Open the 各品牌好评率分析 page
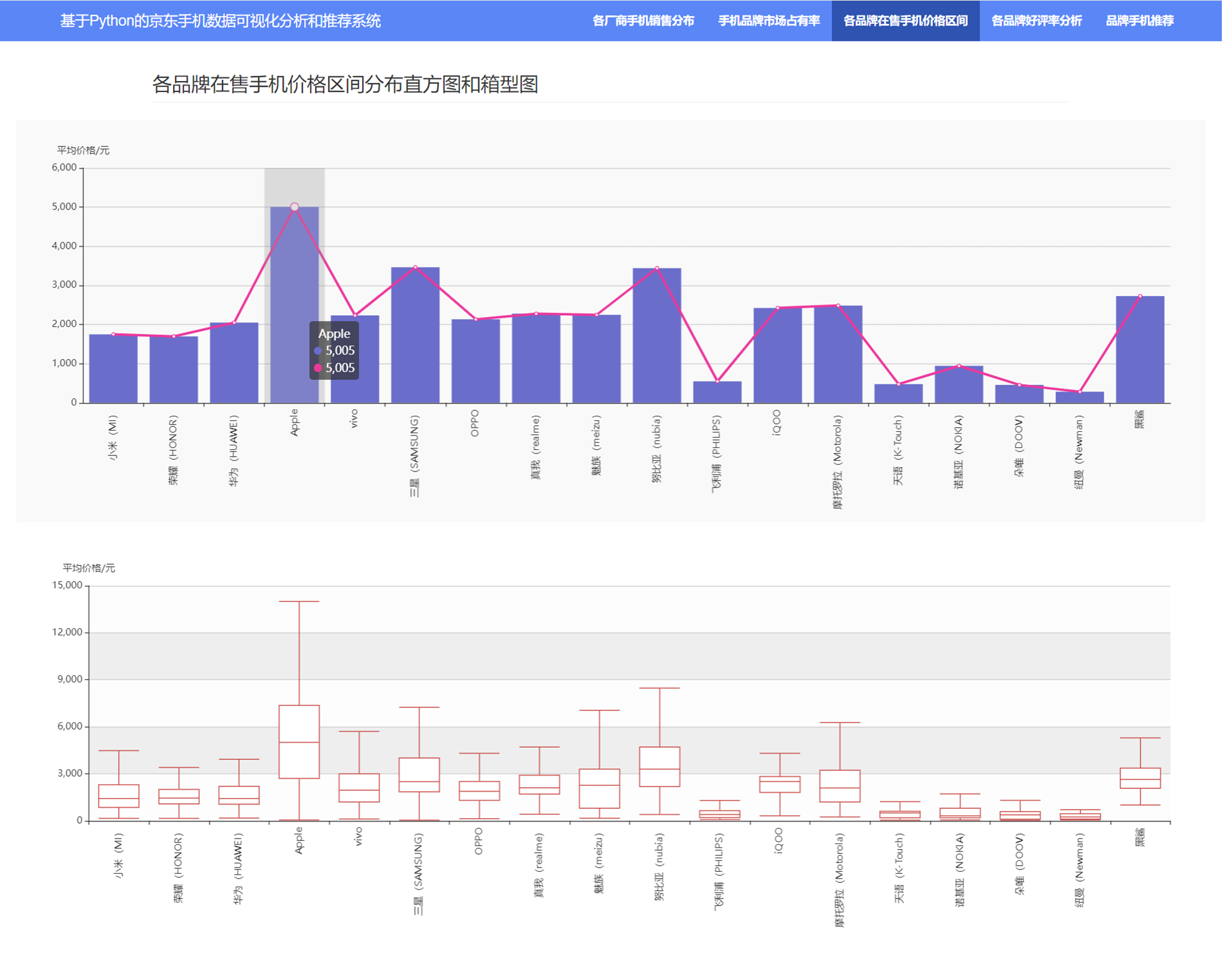The image size is (1222, 980). click(1036, 21)
